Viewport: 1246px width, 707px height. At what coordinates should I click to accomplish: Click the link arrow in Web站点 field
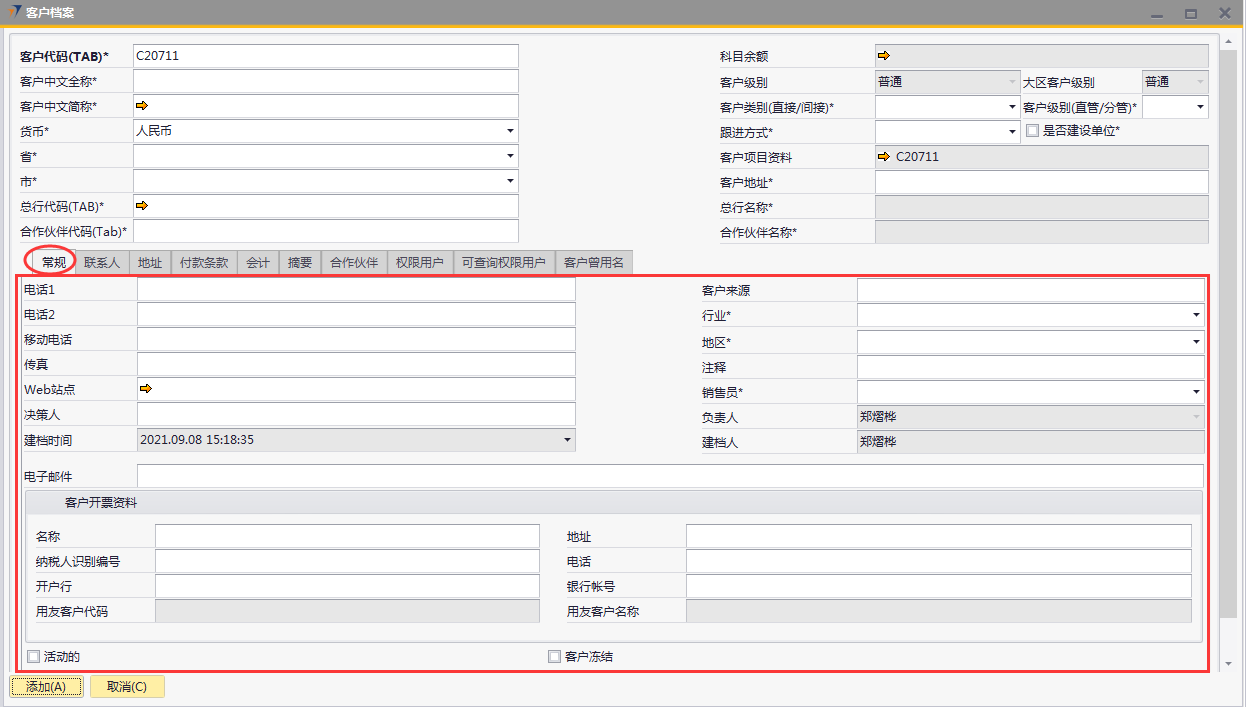146,388
